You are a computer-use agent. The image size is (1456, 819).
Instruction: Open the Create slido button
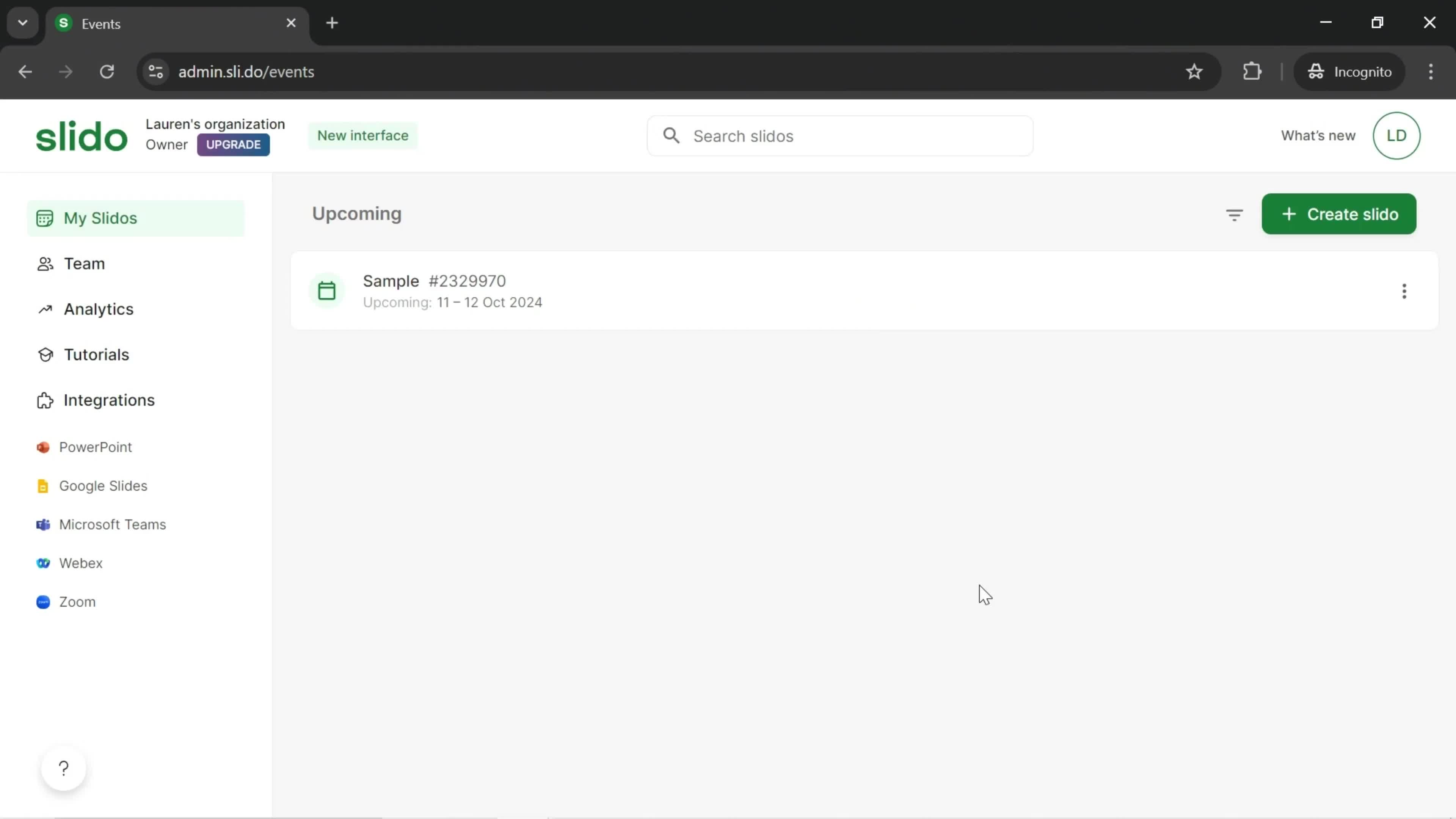[1339, 214]
